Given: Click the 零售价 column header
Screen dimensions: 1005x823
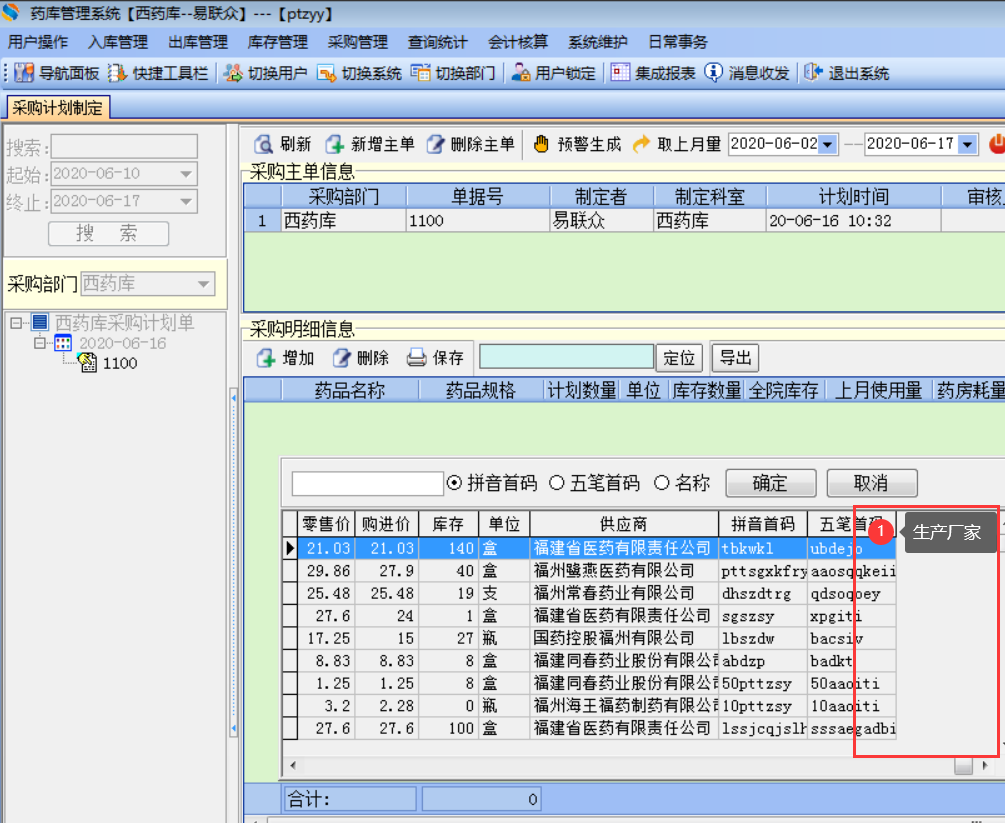Looking at the screenshot, I should pyautogui.click(x=326, y=524).
